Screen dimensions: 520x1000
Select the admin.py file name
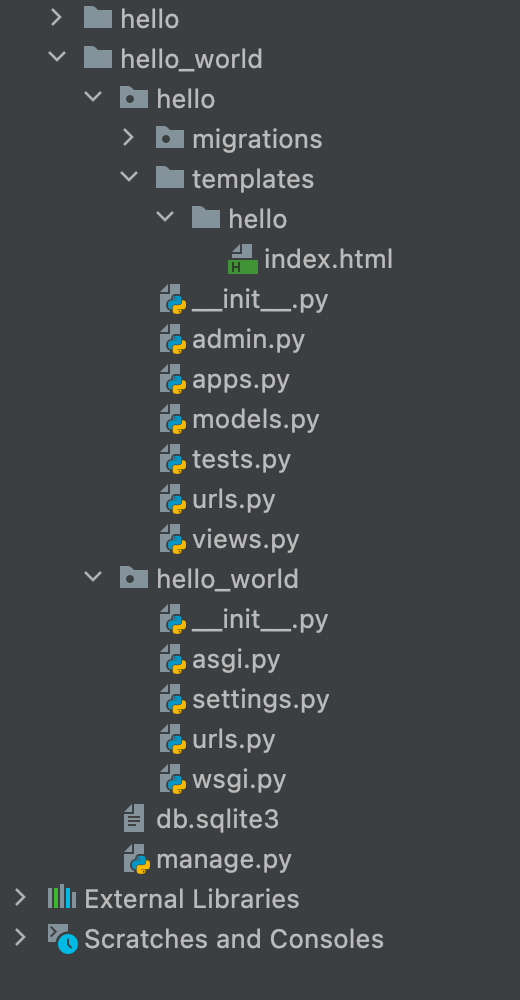point(248,340)
